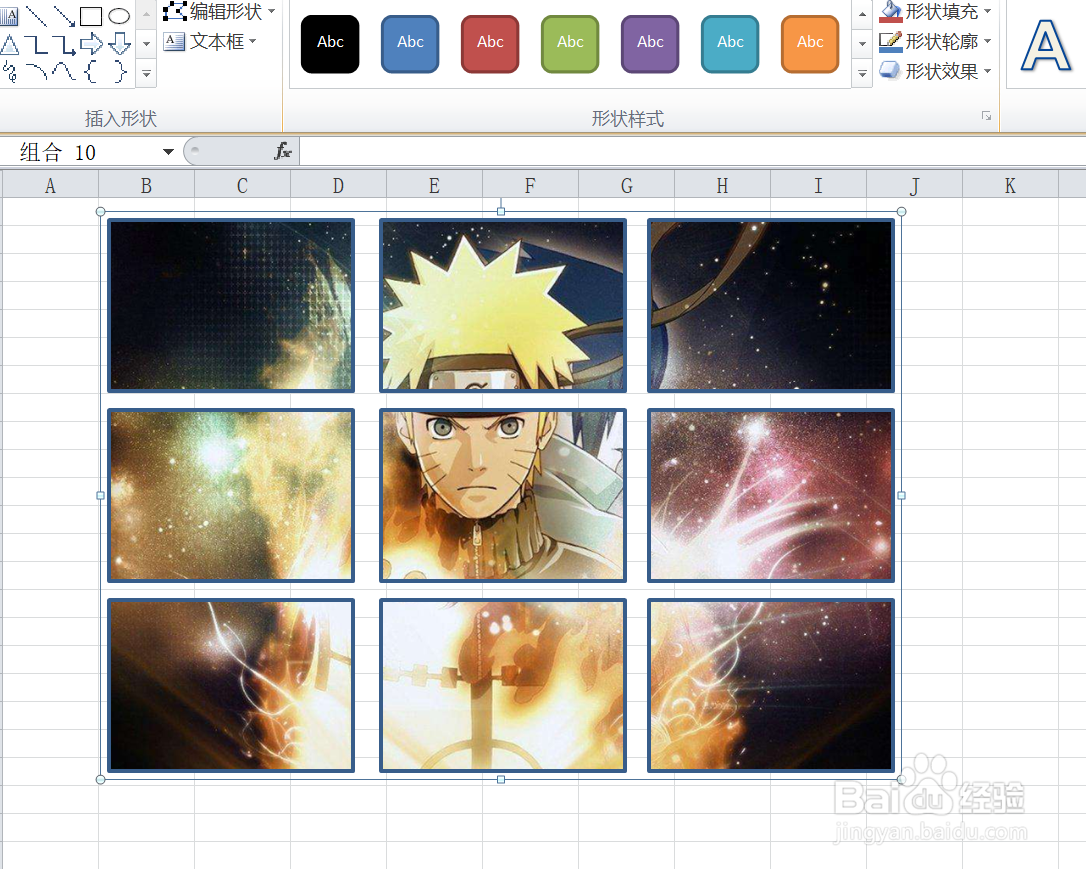
Task: Expand the full shapes gallery
Action: coord(146,73)
